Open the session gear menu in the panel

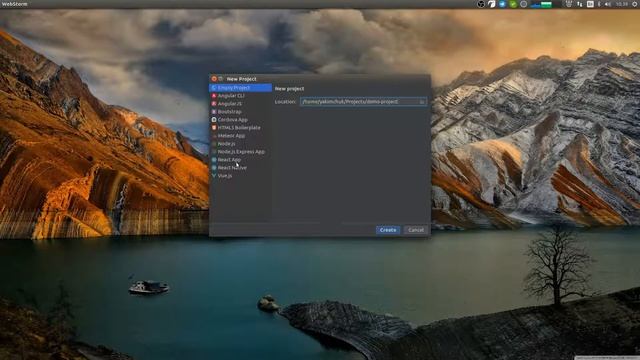pos(636,4)
